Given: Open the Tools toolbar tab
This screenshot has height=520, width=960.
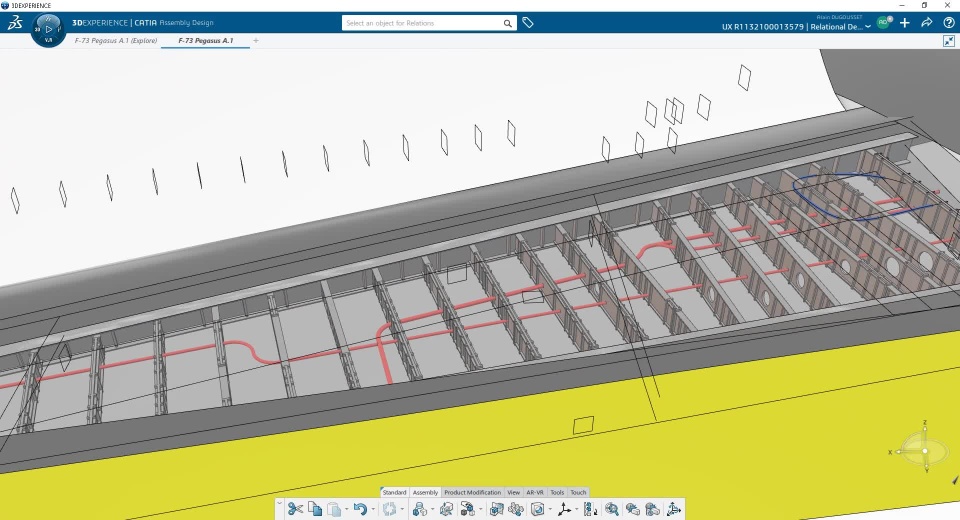Looking at the screenshot, I should (557, 492).
